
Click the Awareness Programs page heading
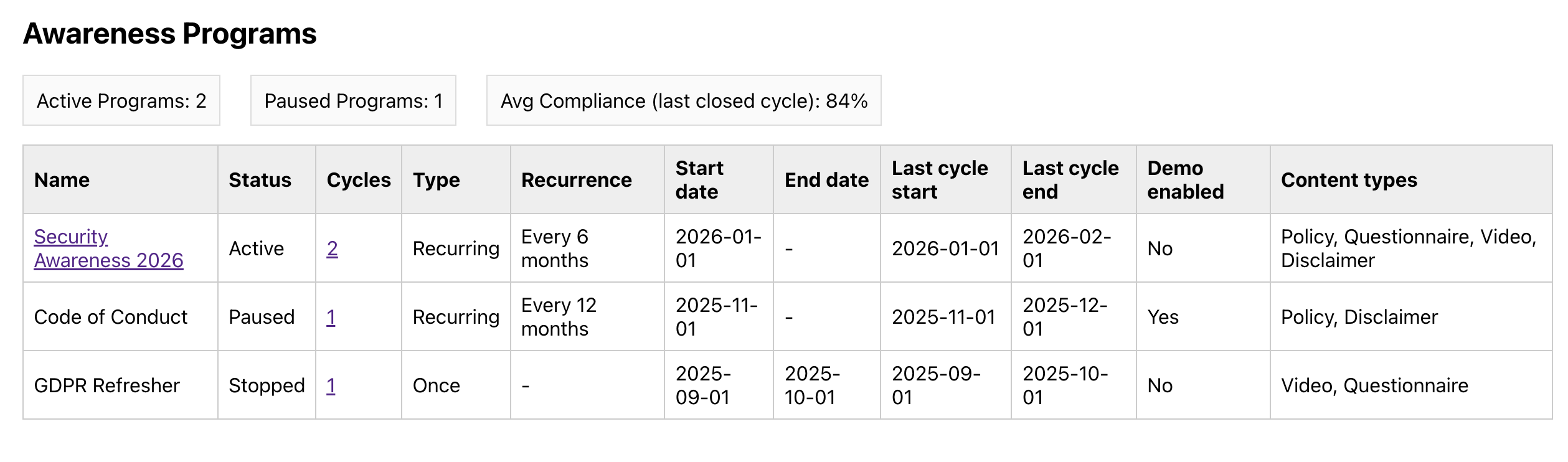[x=170, y=34]
